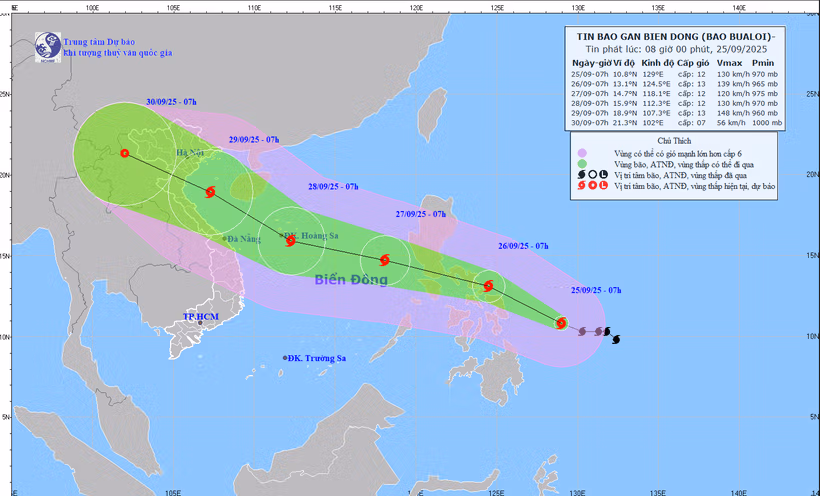This screenshot has width=820, height=496.
Task: Select the storm center icon for 26/09/25 - 07h
Action: pyautogui.click(x=489, y=286)
